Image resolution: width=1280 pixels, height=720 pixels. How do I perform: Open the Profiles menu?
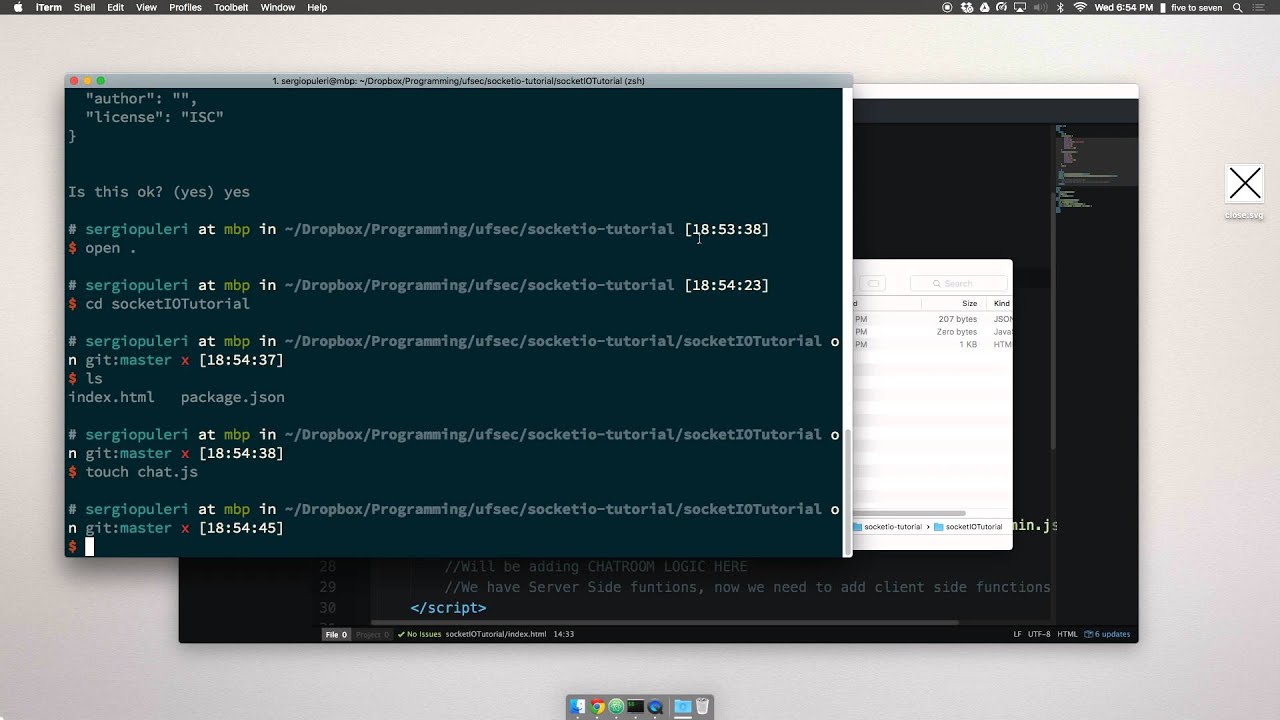[x=185, y=7]
